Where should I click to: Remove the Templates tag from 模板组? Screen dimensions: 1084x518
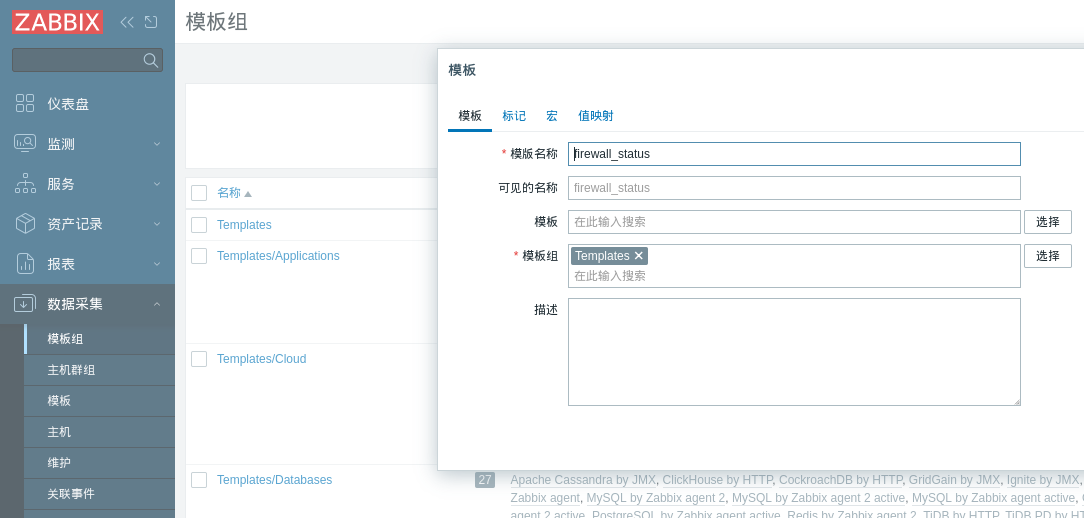(x=639, y=256)
